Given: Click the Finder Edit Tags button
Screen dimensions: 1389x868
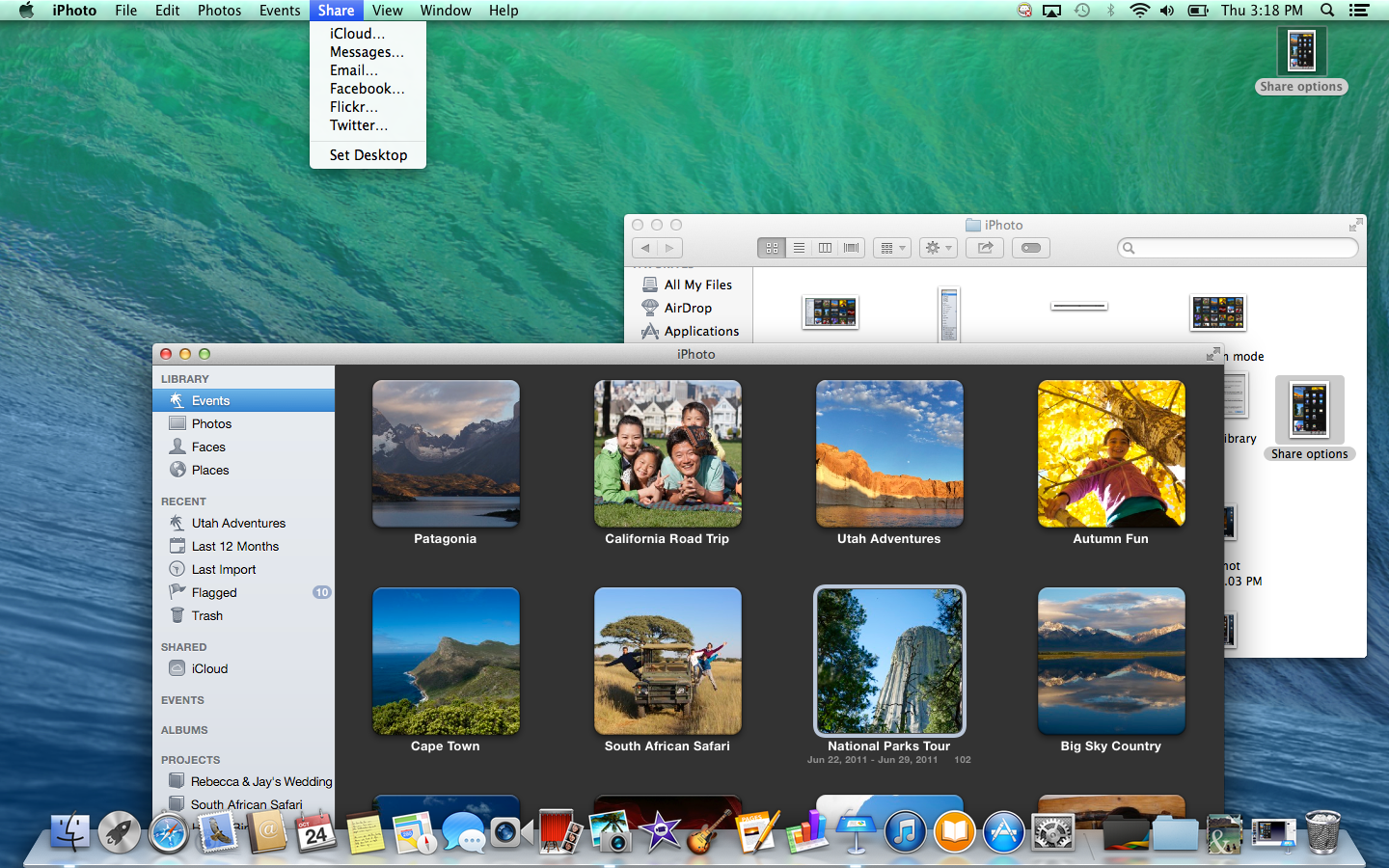Looking at the screenshot, I should click(1030, 248).
